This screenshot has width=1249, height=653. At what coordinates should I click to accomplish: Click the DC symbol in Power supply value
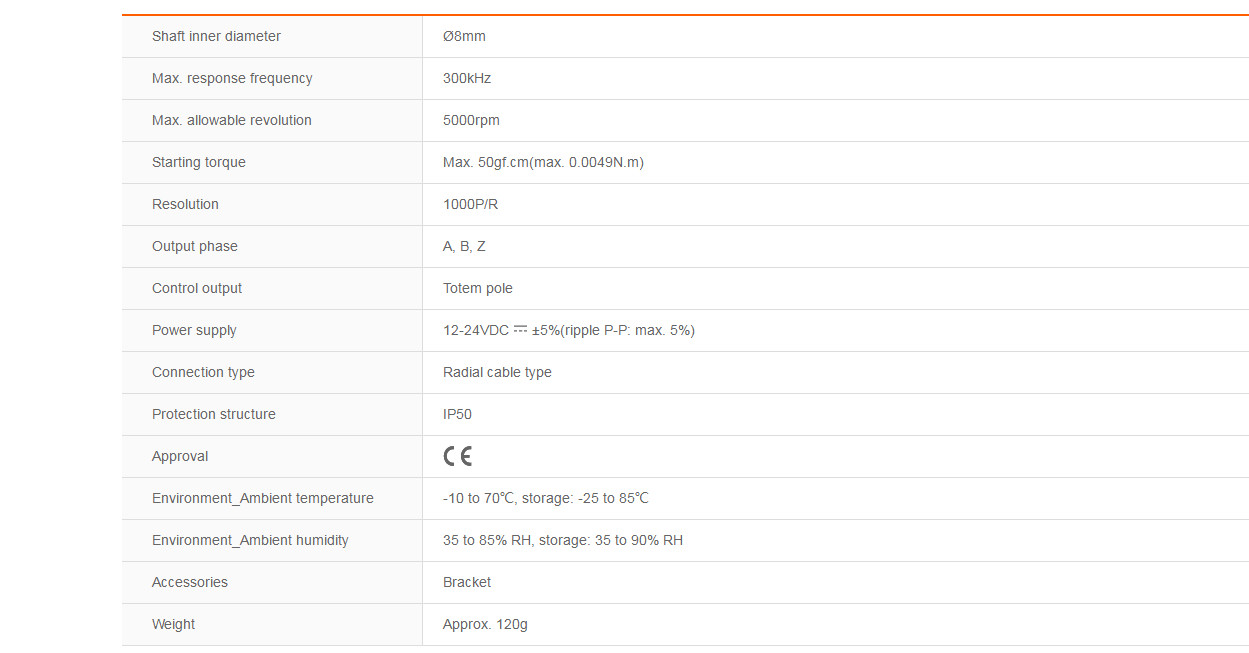point(520,329)
